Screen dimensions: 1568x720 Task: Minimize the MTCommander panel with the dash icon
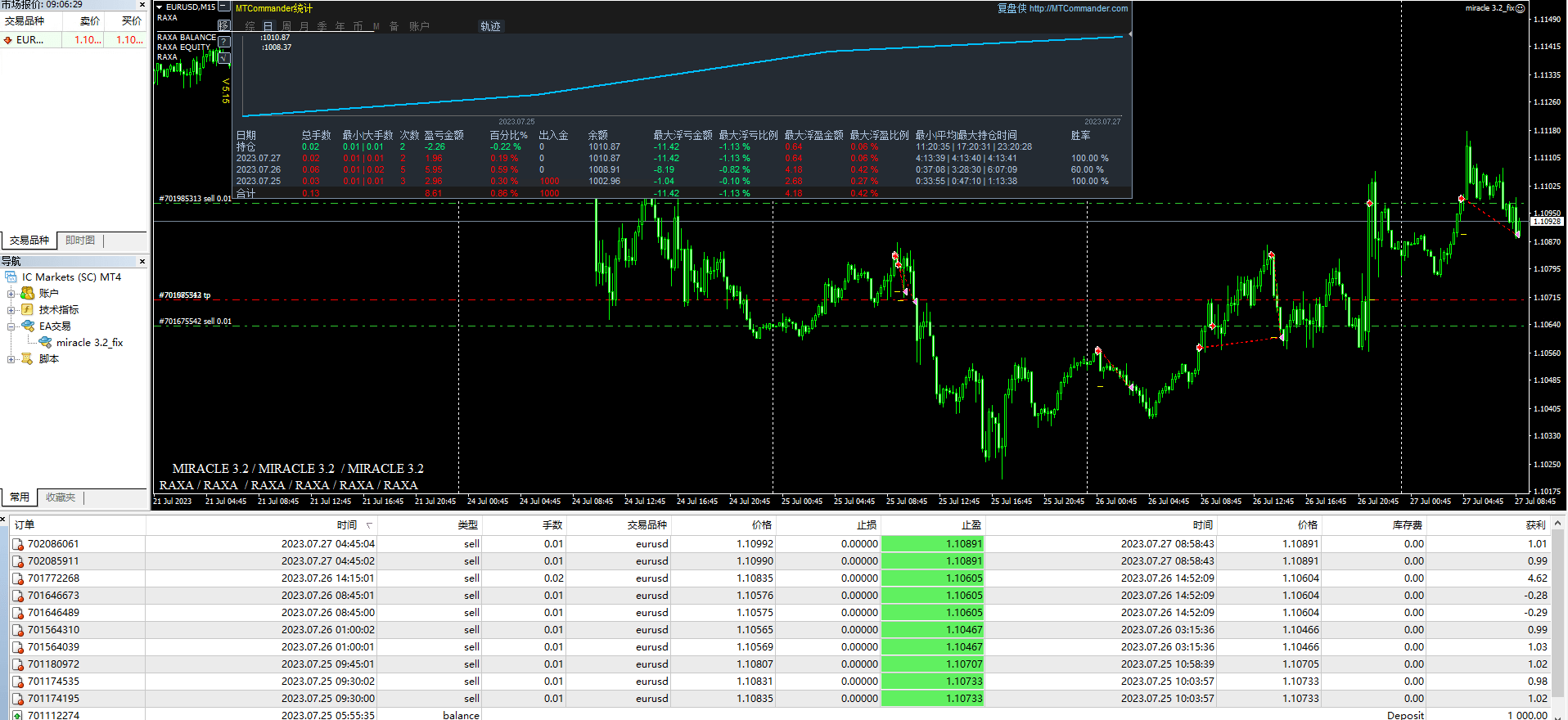tap(223, 7)
